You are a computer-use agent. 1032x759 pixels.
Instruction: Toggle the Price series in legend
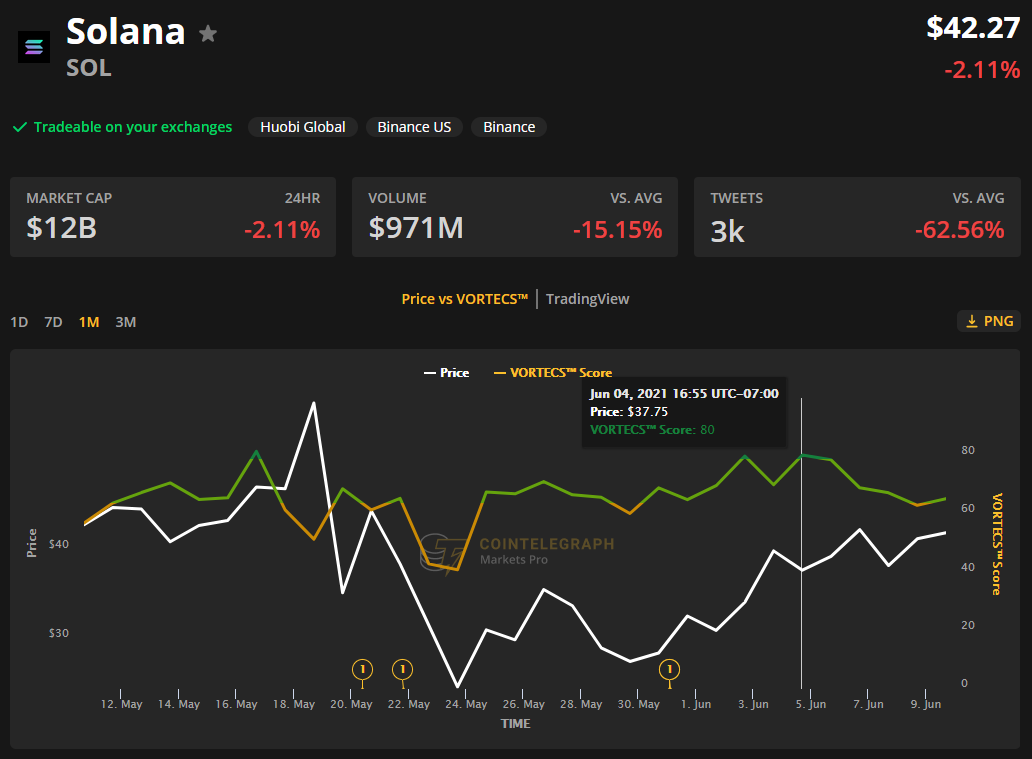coord(445,372)
